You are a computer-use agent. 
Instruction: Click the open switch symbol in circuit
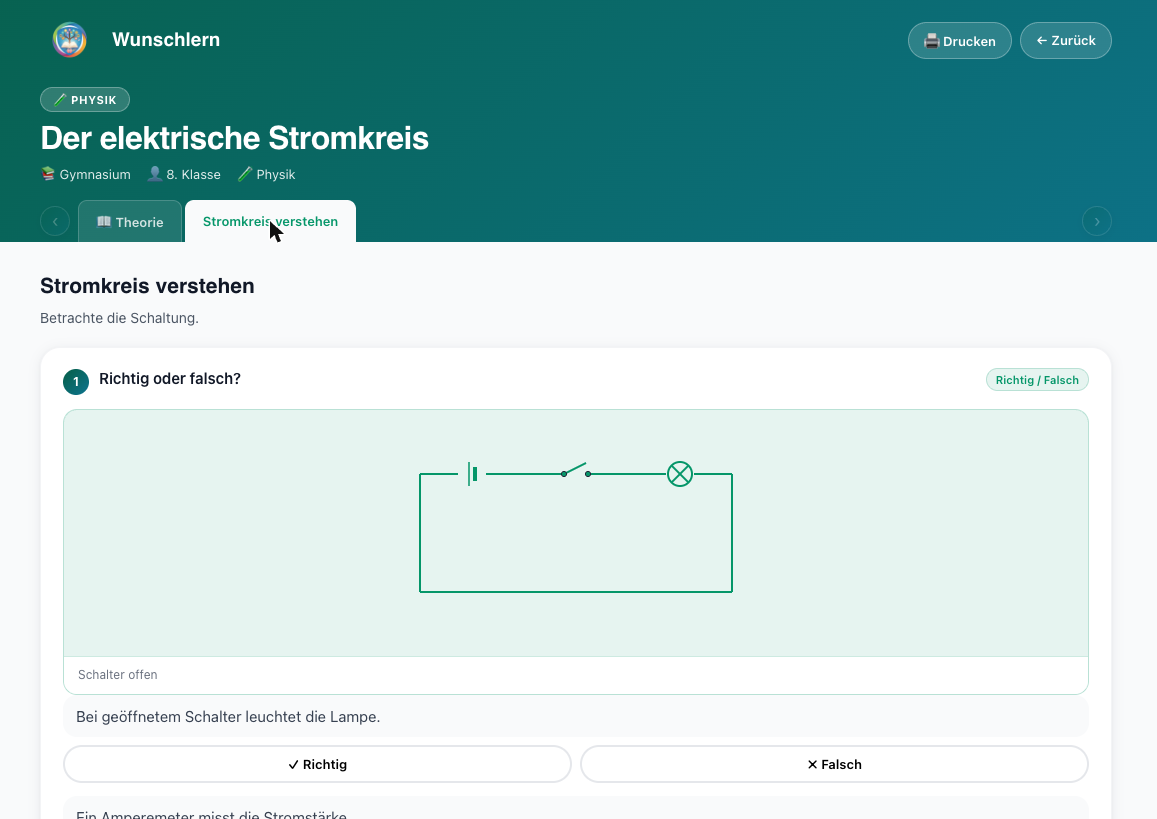tap(576, 470)
